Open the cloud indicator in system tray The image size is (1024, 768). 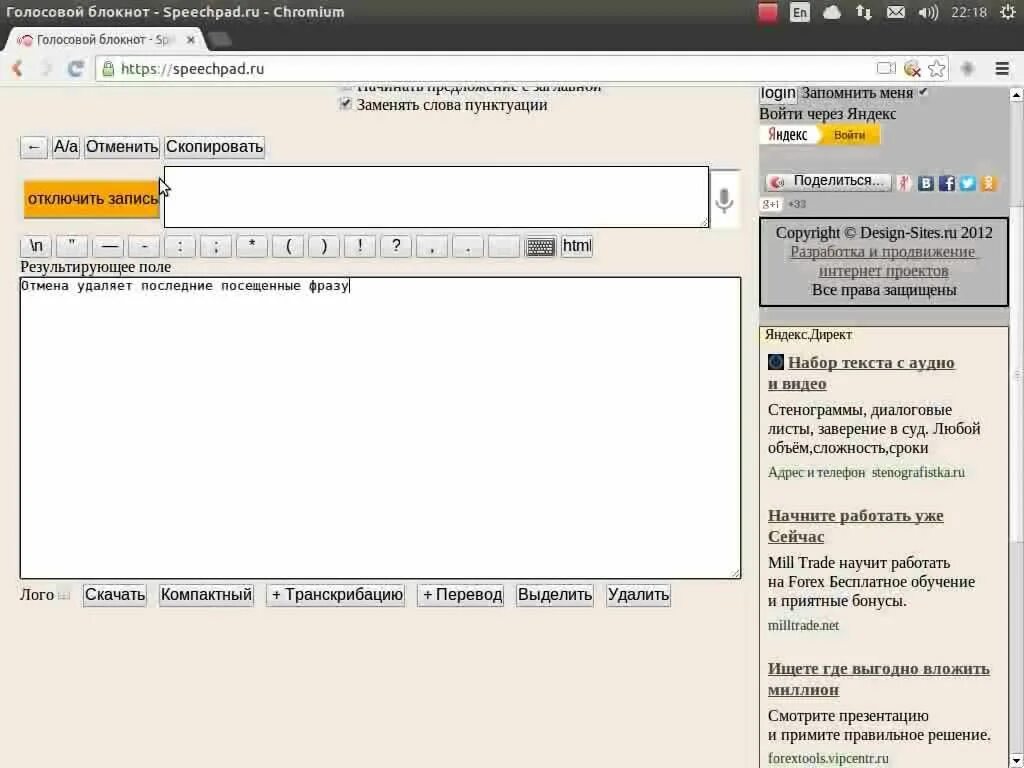[831, 12]
